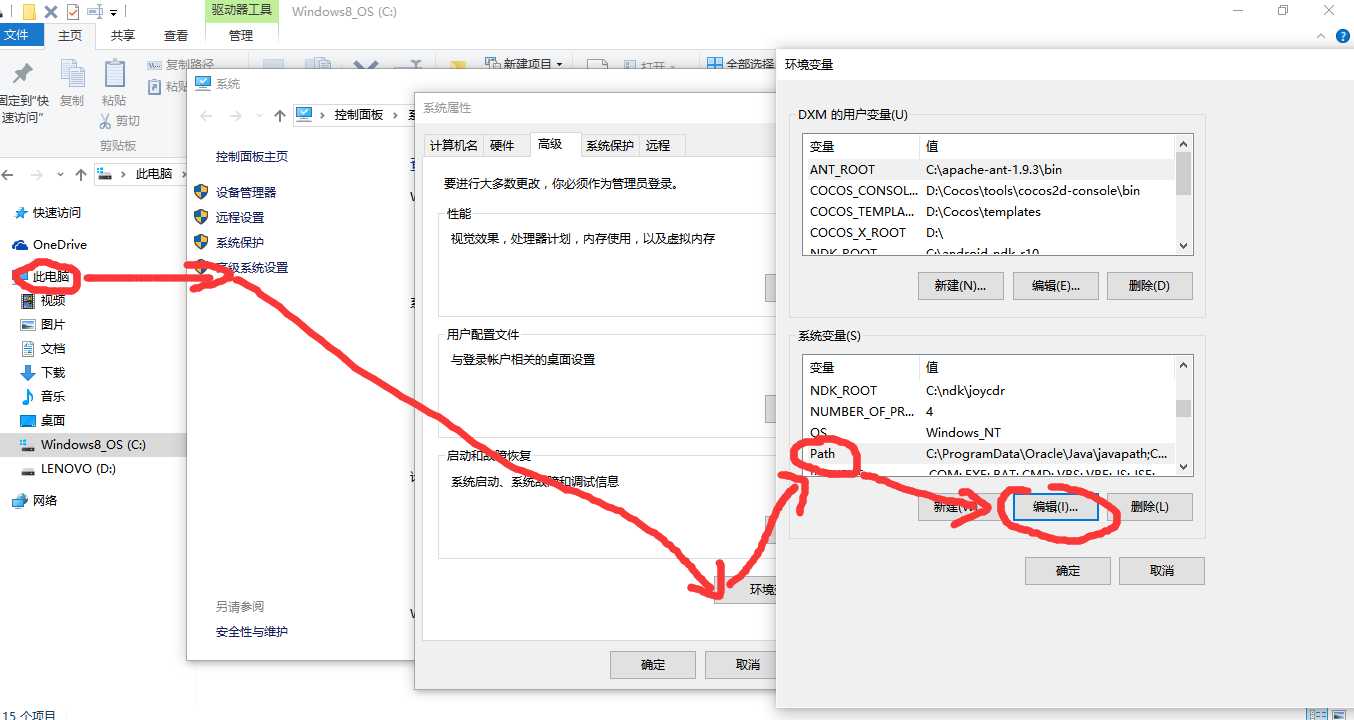This screenshot has height=720, width=1354.
Task: Click the Explorer back arrow button
Action: (x=8, y=174)
